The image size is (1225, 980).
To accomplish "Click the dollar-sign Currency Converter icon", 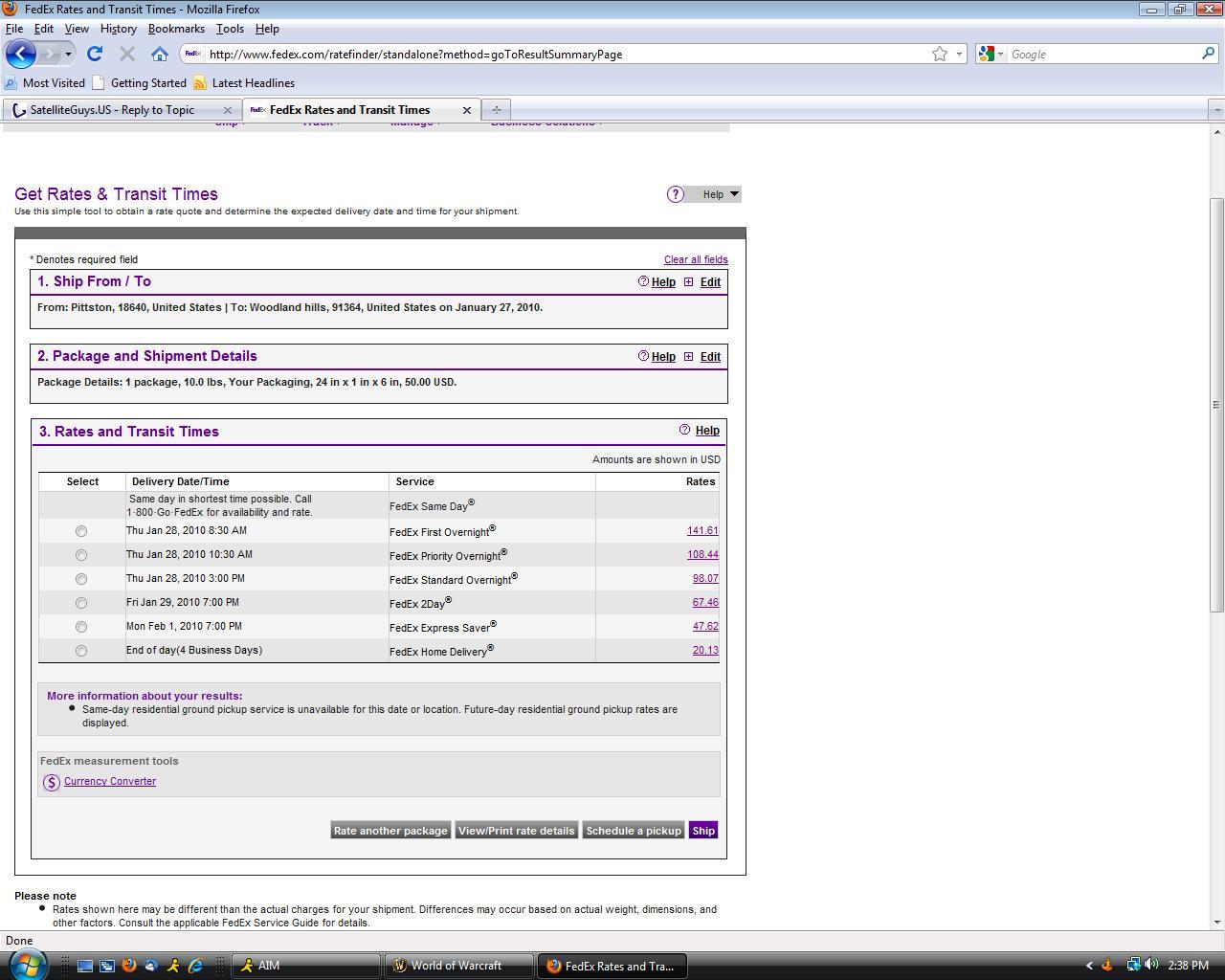I will (52, 782).
